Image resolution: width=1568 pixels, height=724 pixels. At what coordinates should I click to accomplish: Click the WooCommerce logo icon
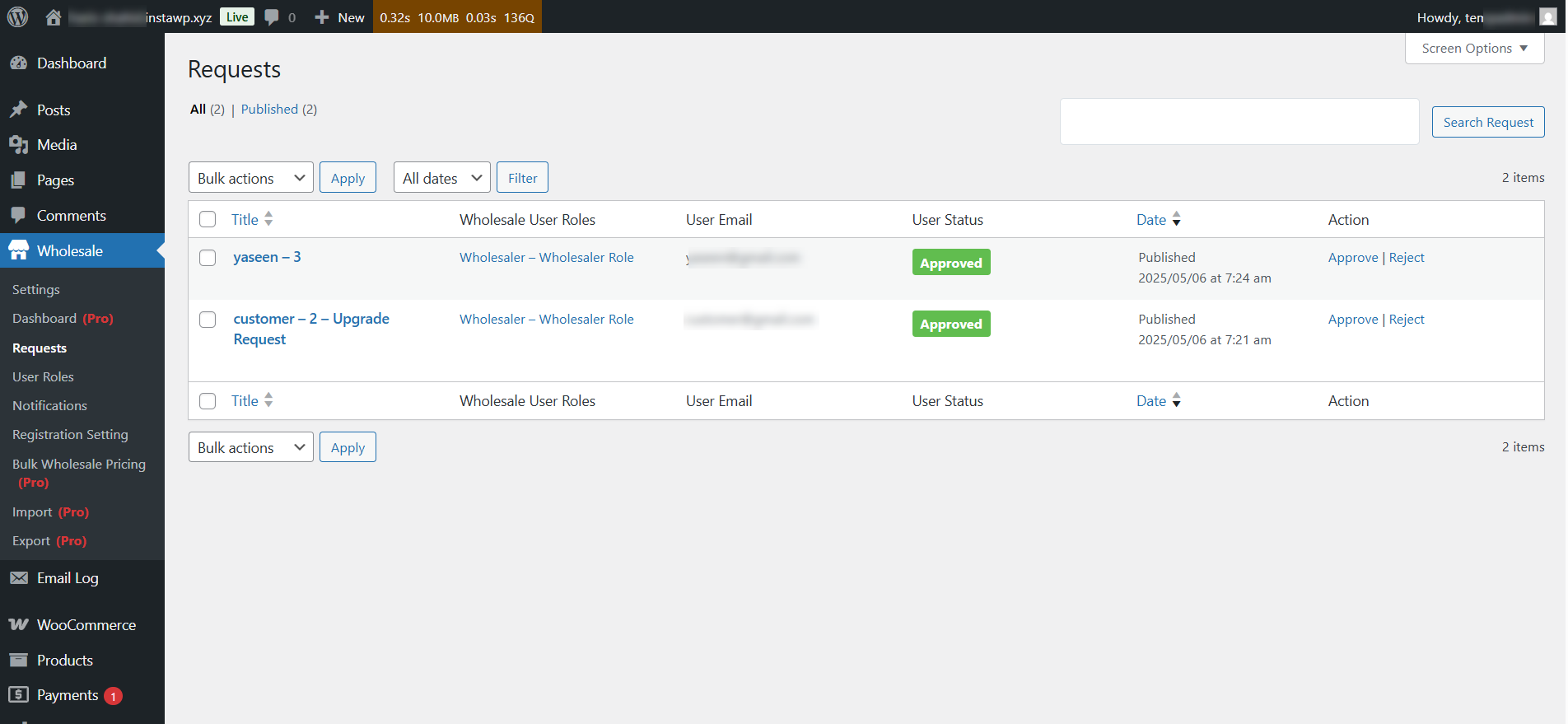pyautogui.click(x=18, y=625)
